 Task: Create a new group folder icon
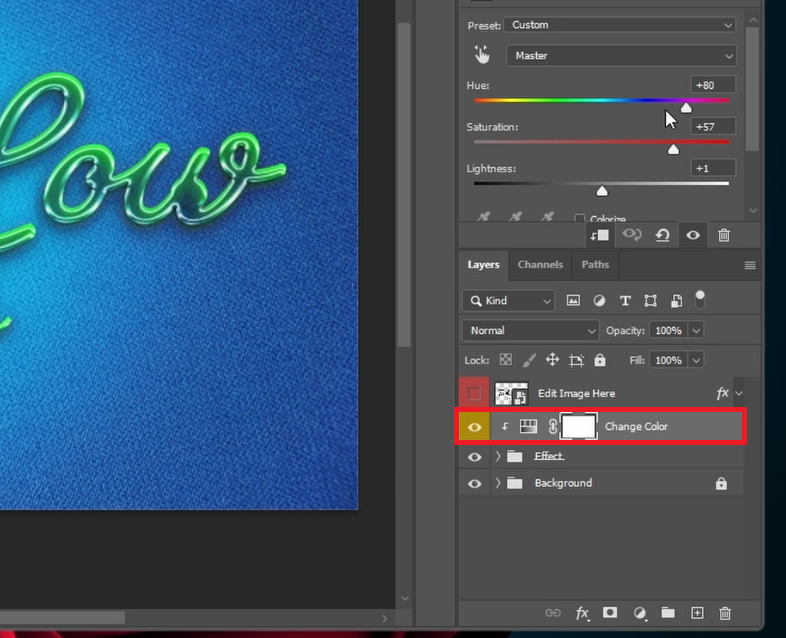668,613
